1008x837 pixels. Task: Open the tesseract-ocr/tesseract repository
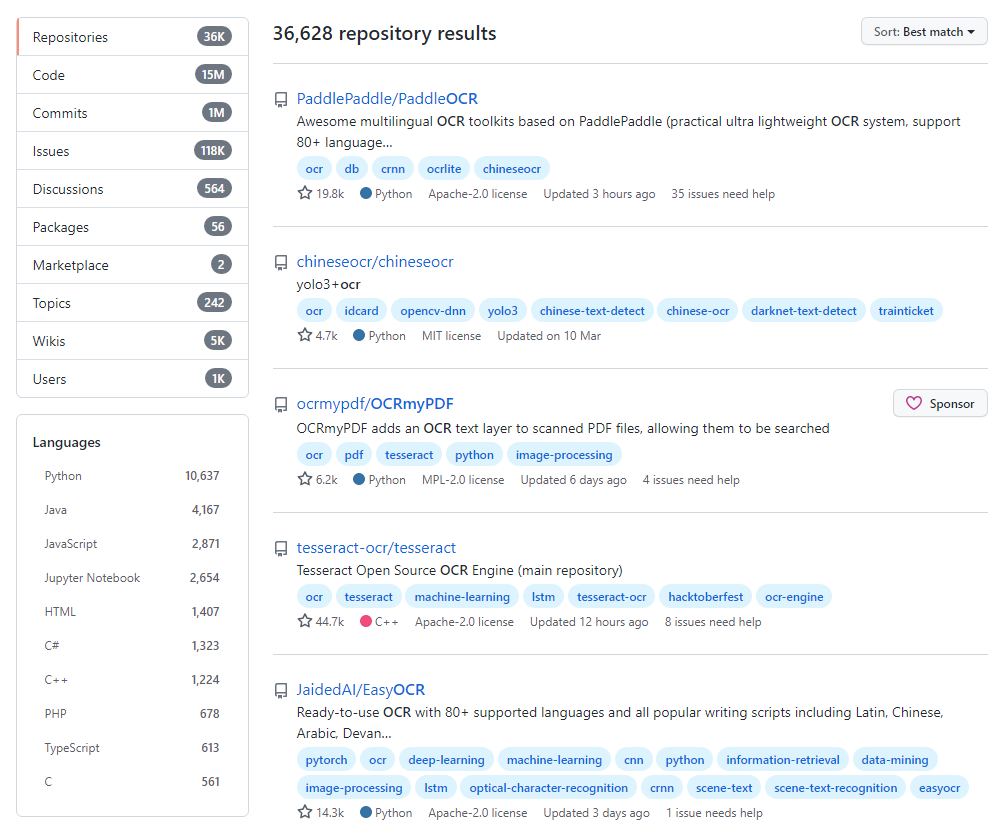(x=376, y=548)
